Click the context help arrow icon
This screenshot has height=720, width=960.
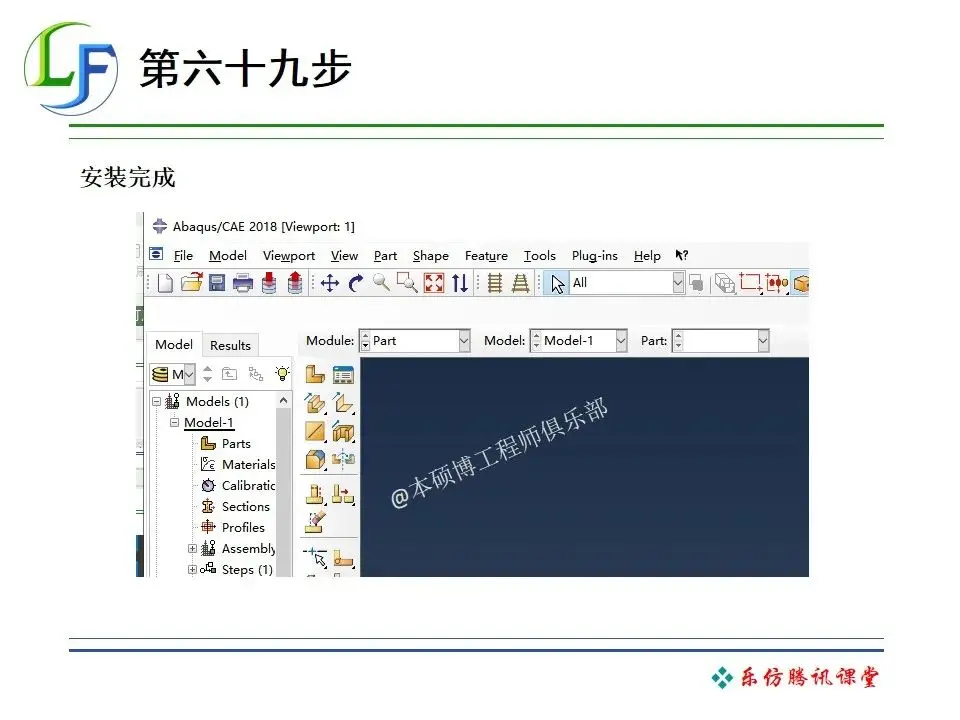[x=681, y=255]
